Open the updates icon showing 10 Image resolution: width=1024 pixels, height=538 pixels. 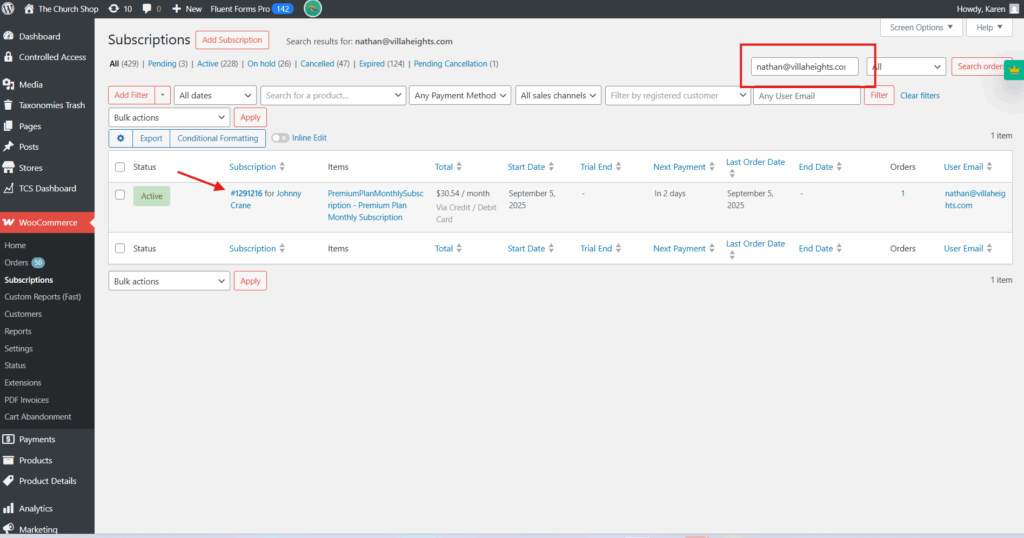(x=114, y=8)
